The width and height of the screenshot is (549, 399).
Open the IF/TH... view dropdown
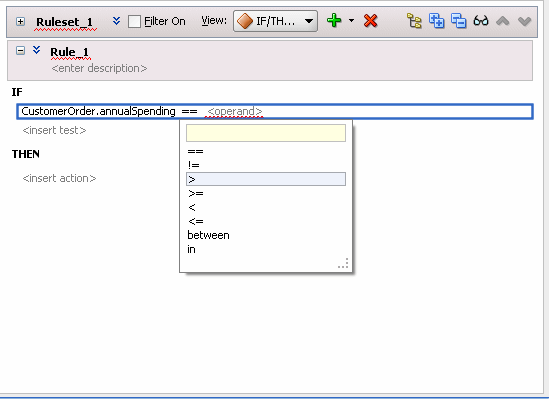tap(276, 21)
